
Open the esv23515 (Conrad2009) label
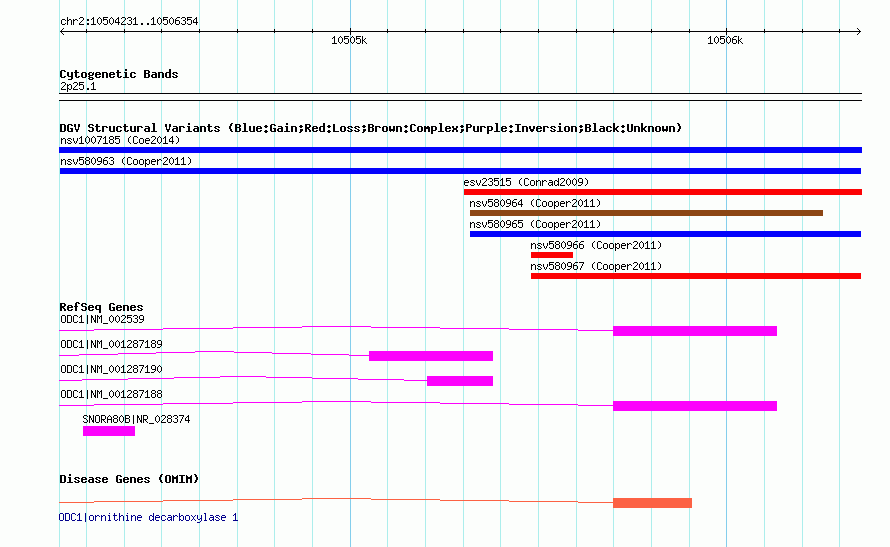pos(526,182)
